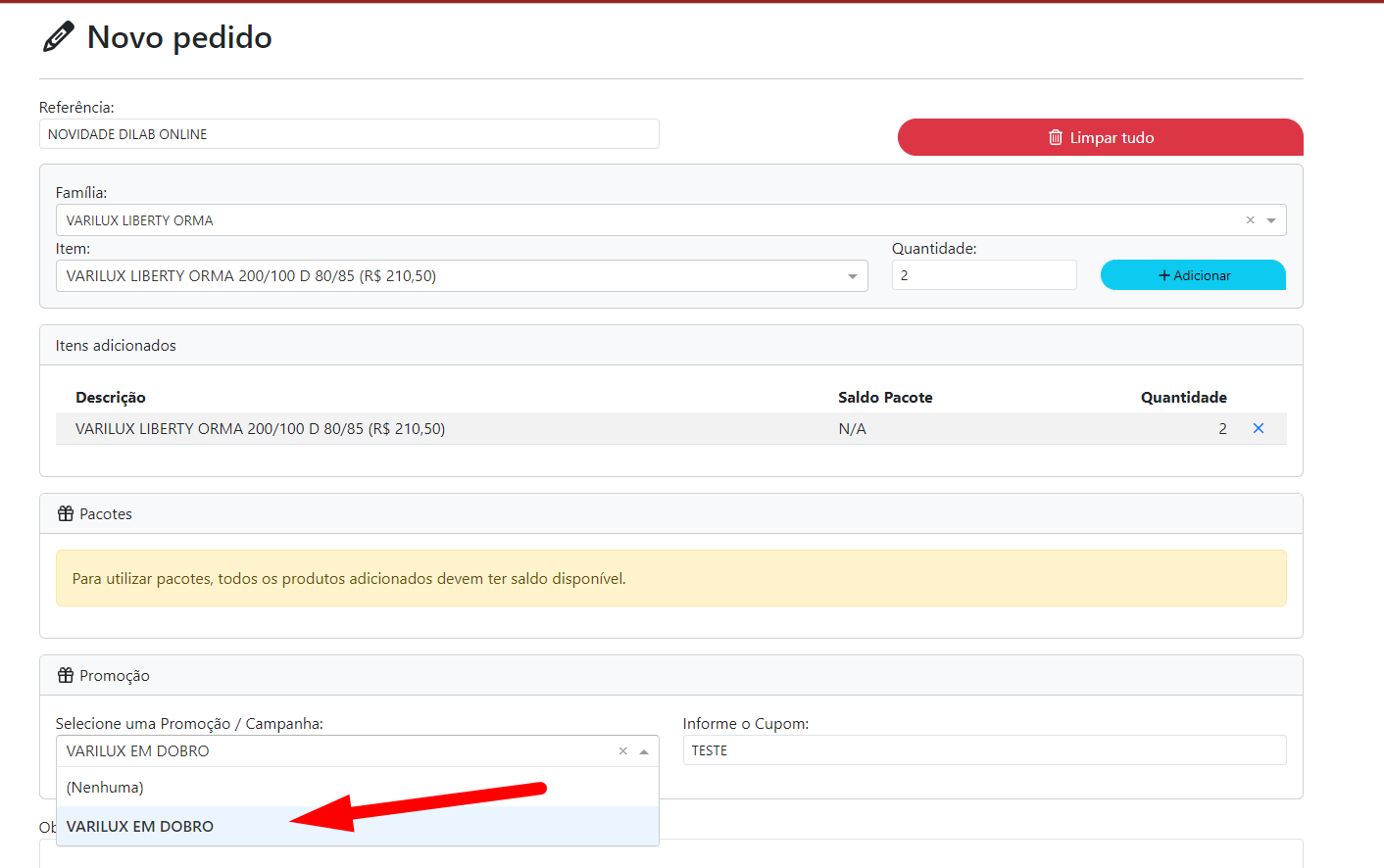Select the (Nenhuma) promotion option
1384x868 pixels.
point(358,788)
